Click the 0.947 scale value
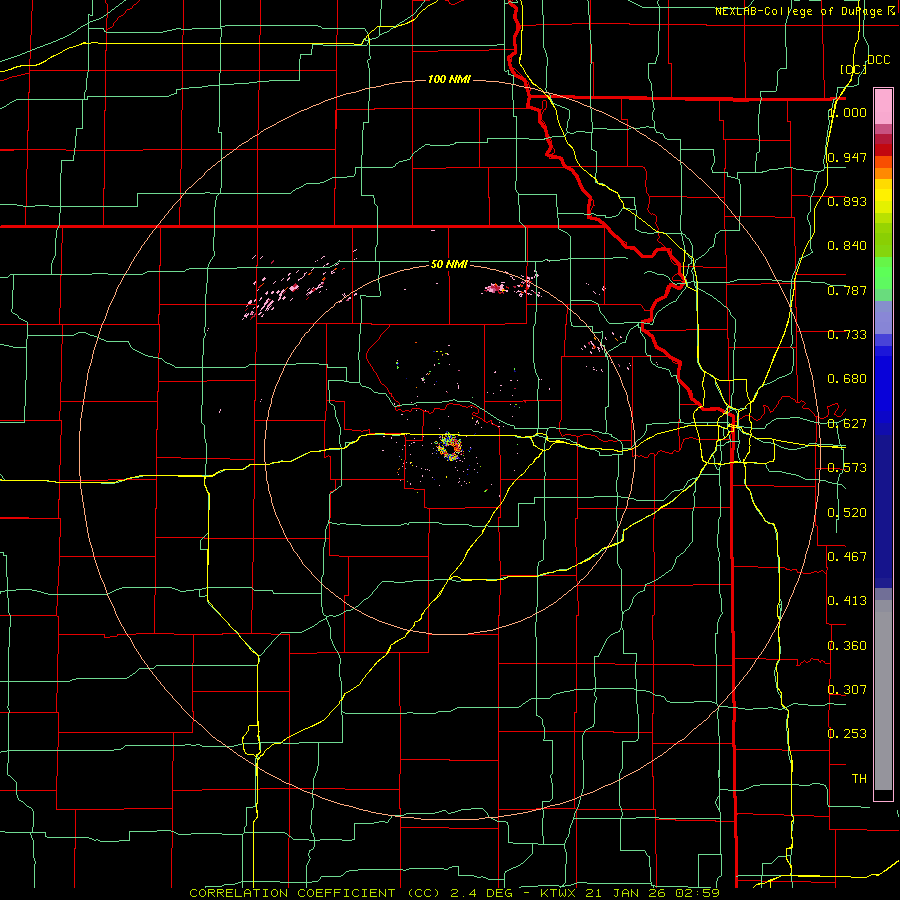 pyautogui.click(x=847, y=157)
